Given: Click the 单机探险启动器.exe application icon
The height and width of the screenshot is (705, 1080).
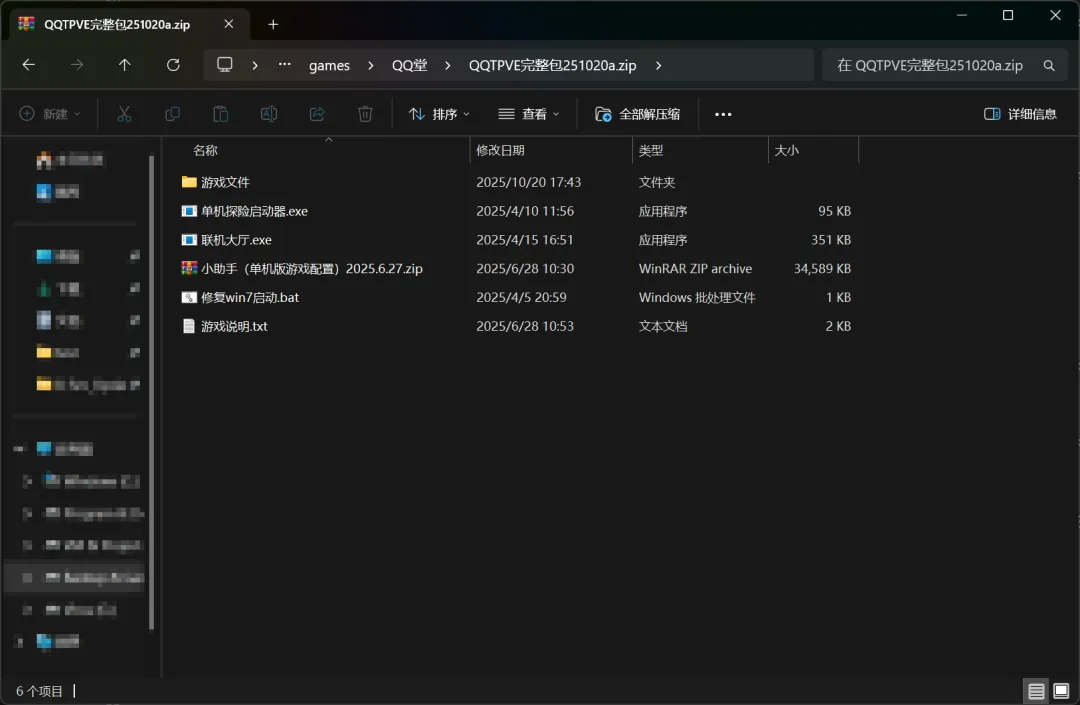Looking at the screenshot, I should click(189, 211).
